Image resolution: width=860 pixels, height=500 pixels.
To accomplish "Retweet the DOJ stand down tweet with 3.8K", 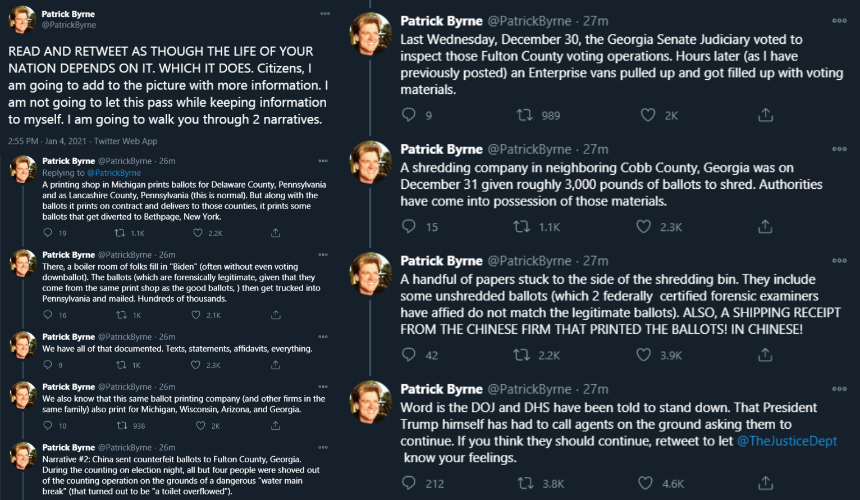I will coord(525,483).
